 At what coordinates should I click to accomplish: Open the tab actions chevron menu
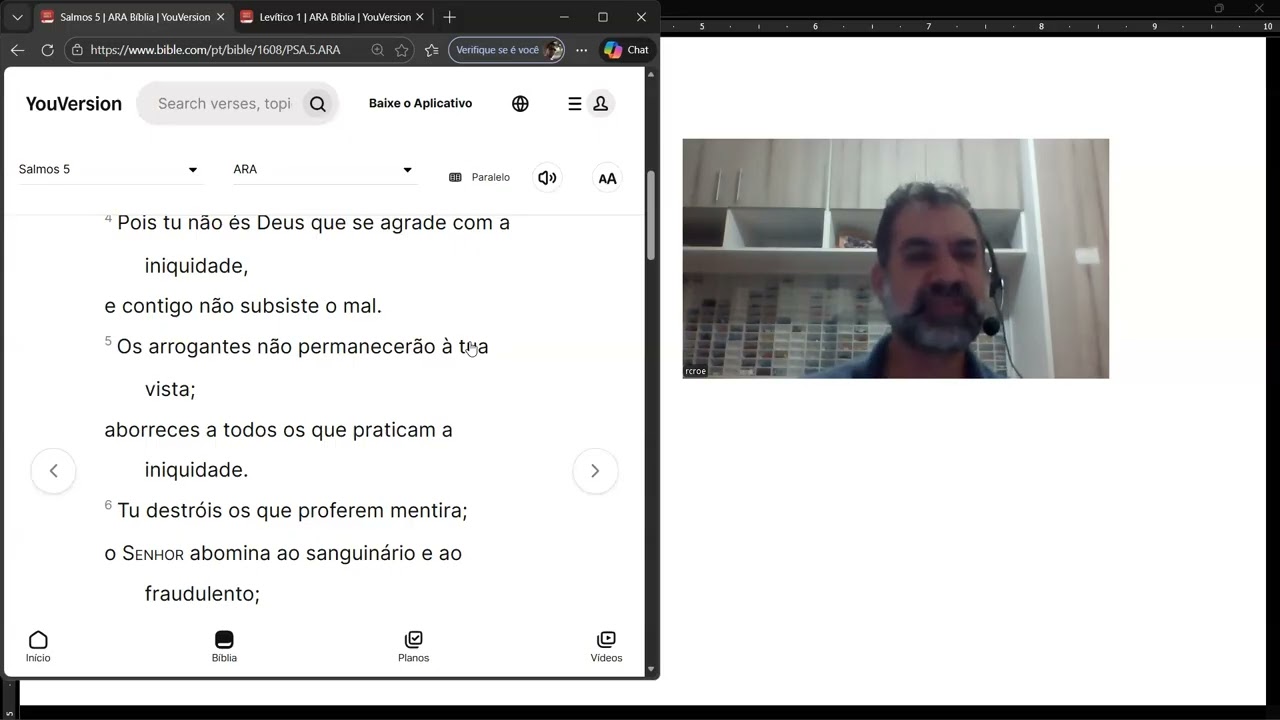[x=17, y=17]
